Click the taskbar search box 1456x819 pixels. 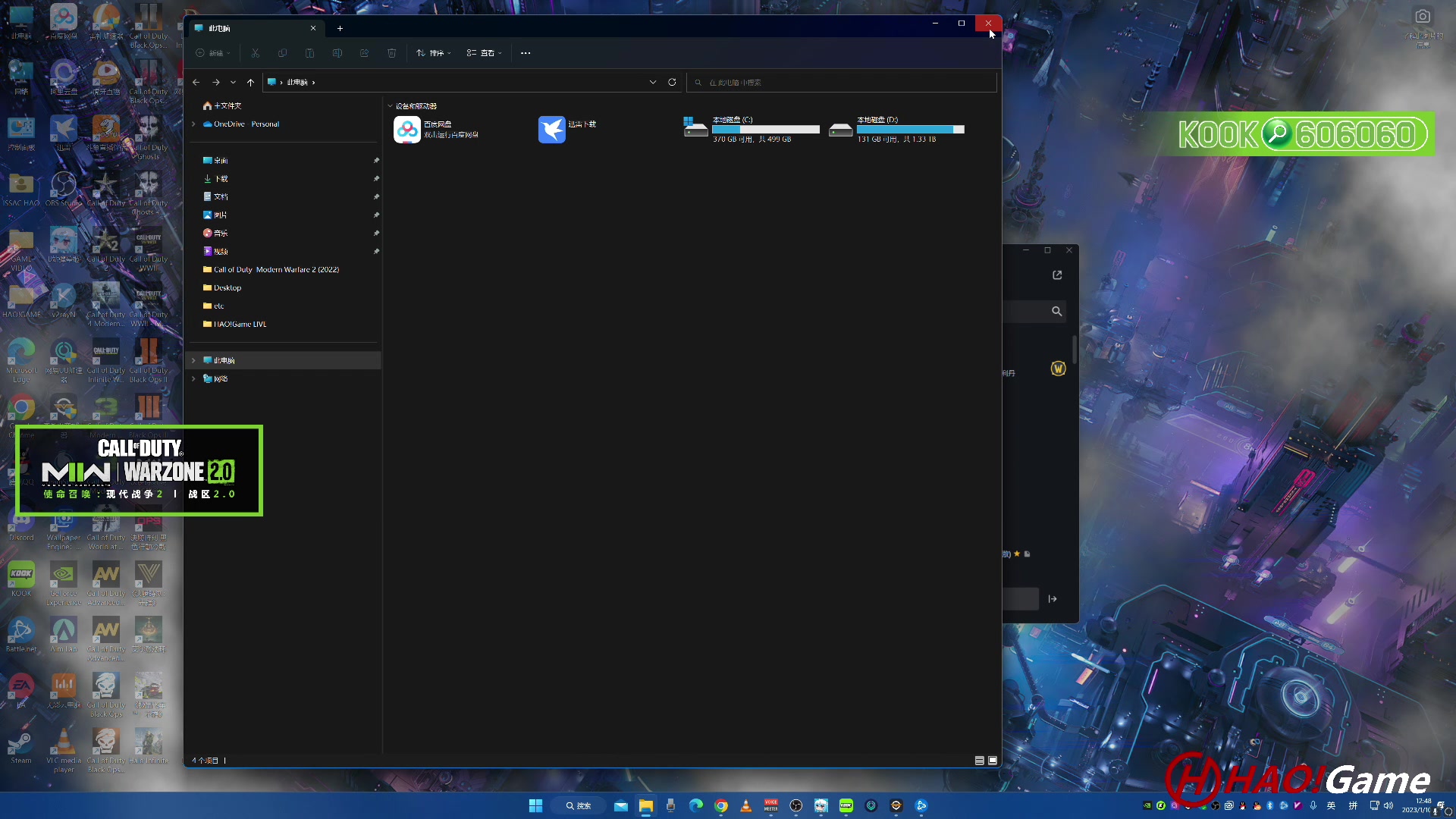pyautogui.click(x=578, y=805)
